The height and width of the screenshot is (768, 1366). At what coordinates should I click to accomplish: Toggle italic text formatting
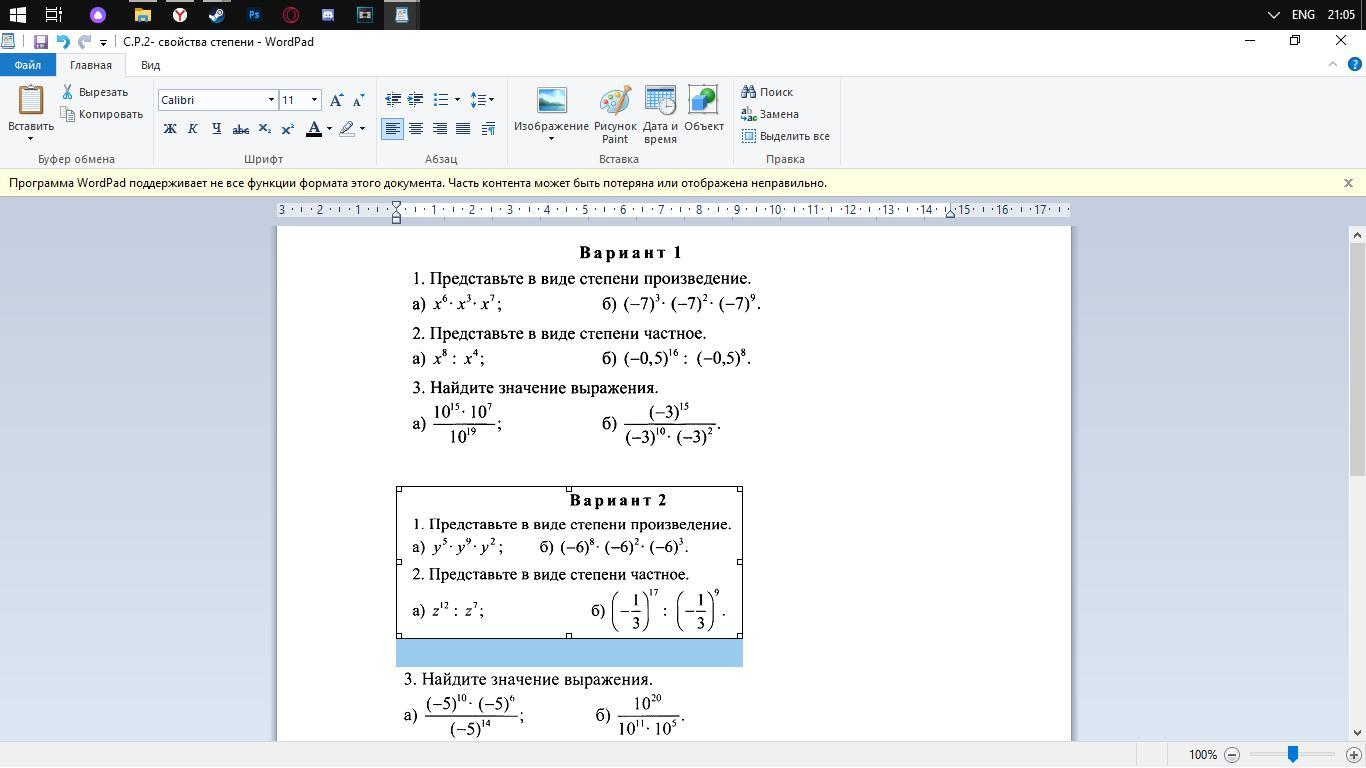pyautogui.click(x=193, y=129)
